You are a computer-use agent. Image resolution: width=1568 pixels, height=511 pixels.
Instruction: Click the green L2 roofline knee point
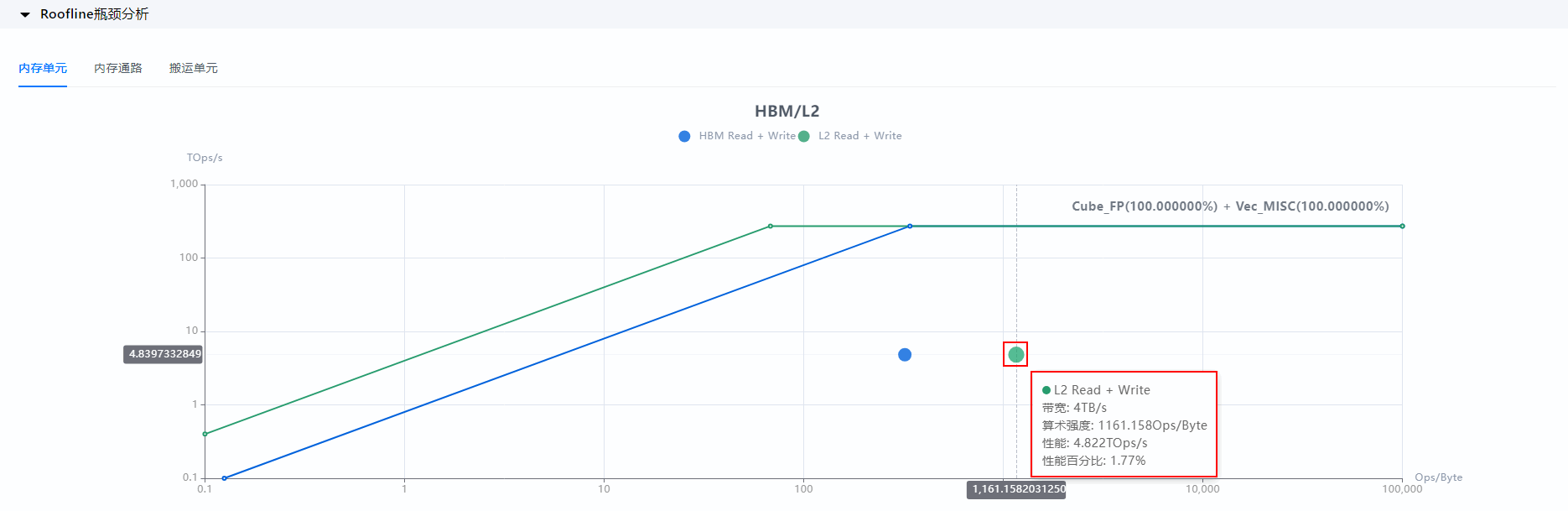point(771,227)
